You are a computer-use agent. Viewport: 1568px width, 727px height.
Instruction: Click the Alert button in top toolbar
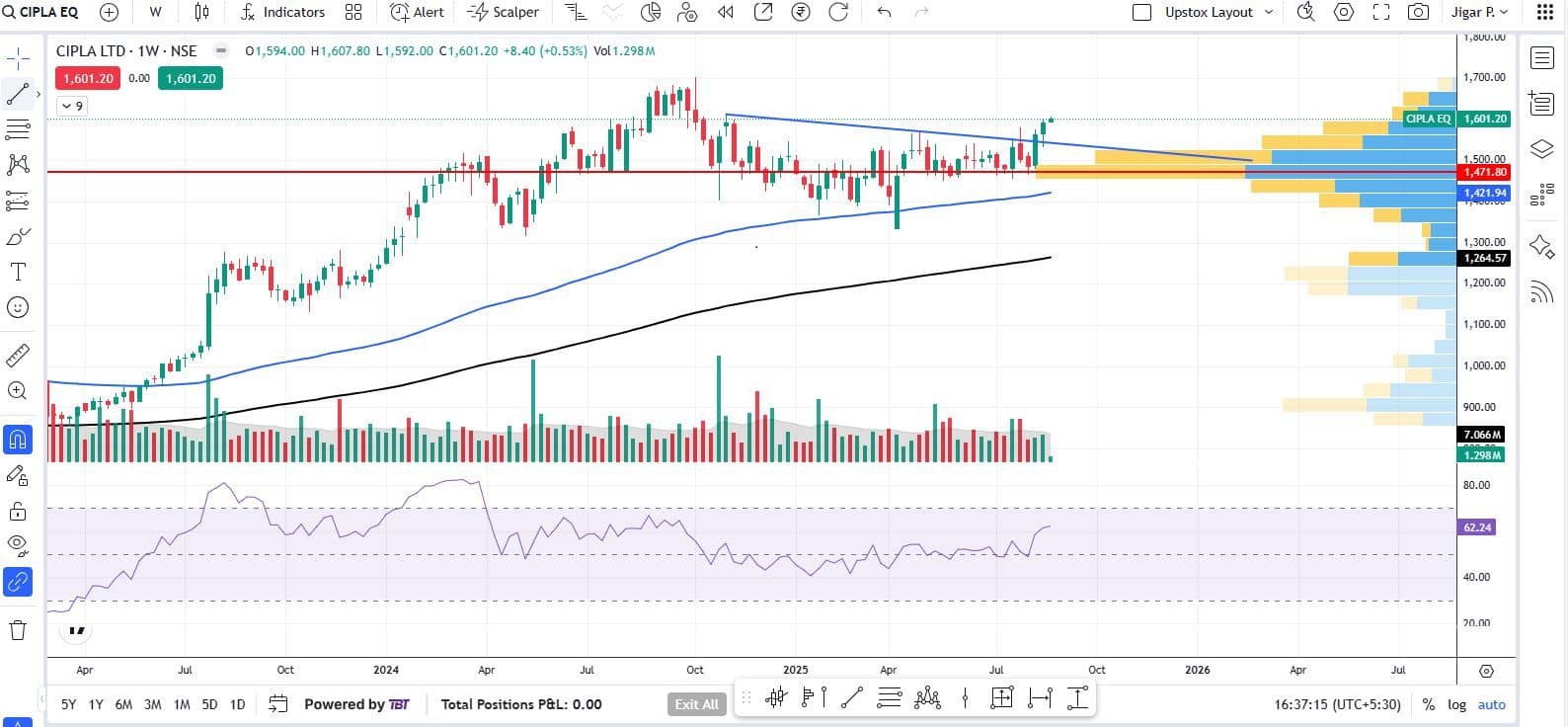click(x=417, y=12)
